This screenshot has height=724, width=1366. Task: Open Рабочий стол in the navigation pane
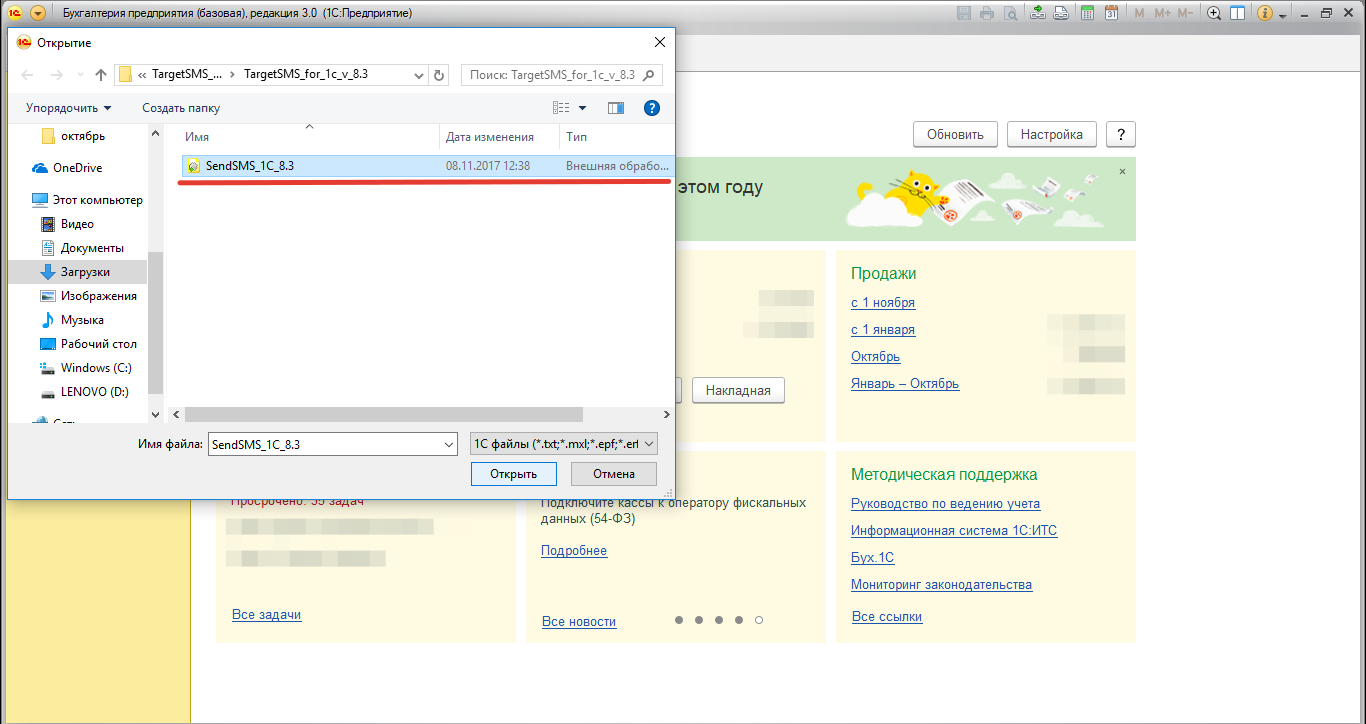88,344
